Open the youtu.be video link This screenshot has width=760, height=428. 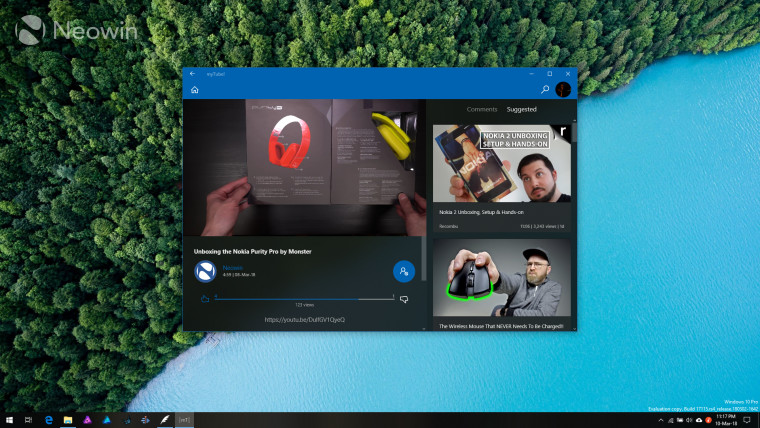click(305, 320)
